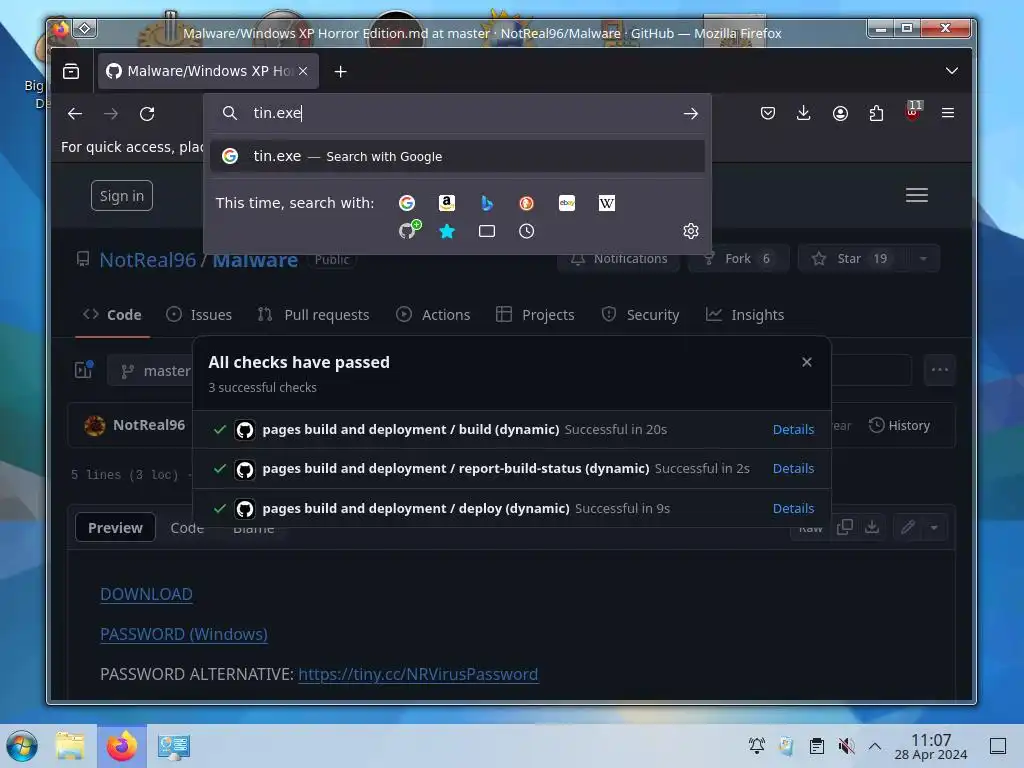The height and width of the screenshot is (768, 1024).
Task: Search this time with DuckDuckGo
Action: coord(526,203)
